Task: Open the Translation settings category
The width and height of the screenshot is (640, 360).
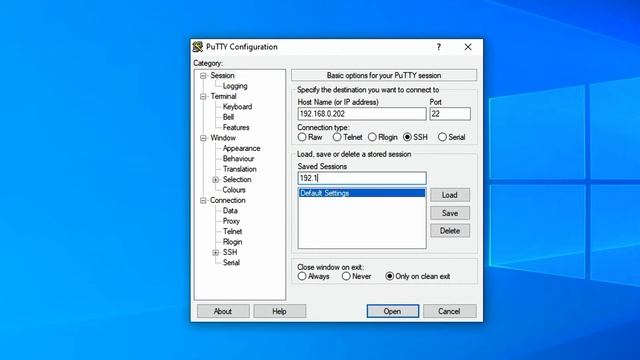Action: pyautogui.click(x=240, y=169)
